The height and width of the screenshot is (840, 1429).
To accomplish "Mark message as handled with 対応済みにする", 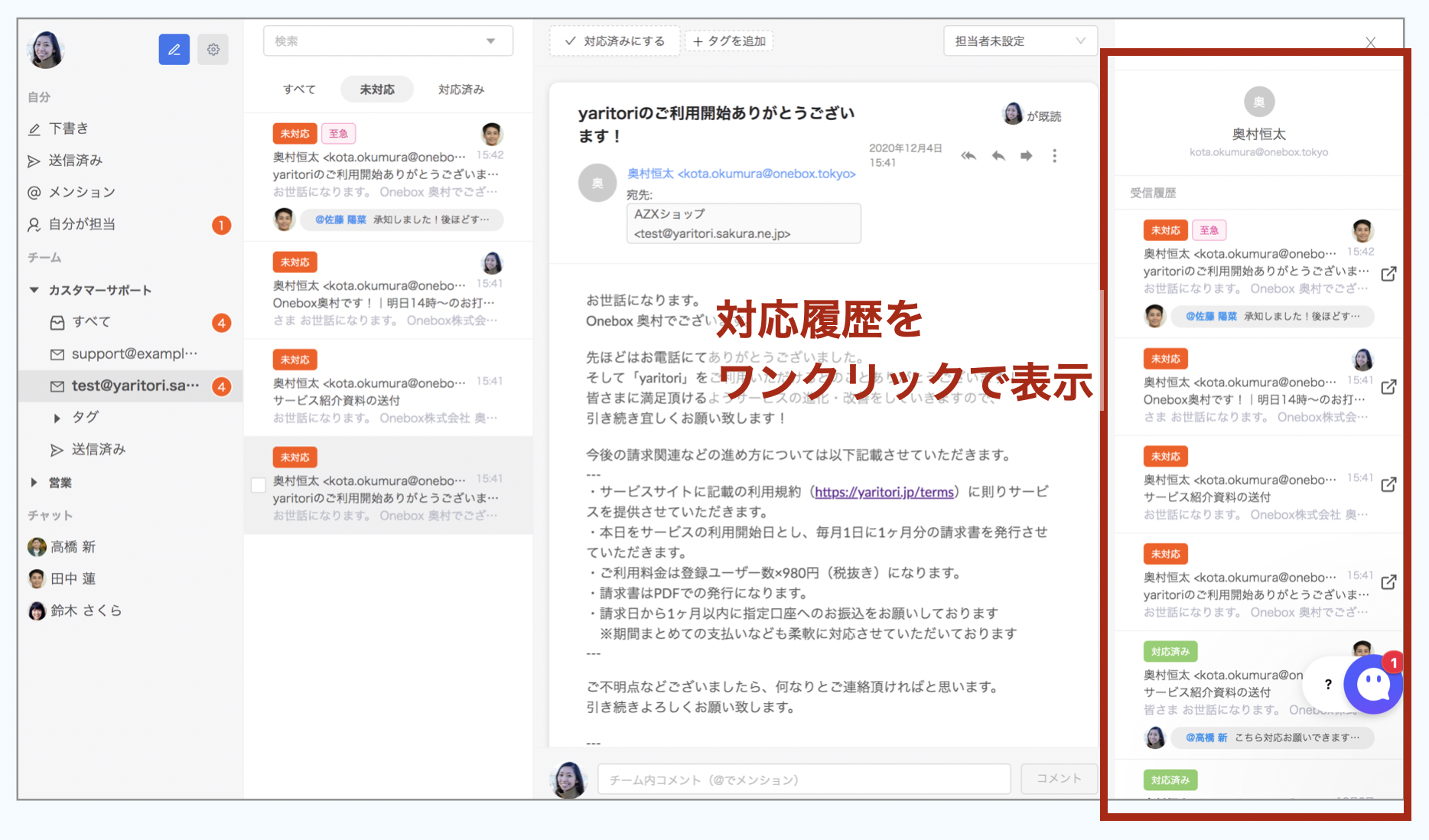I will pyautogui.click(x=615, y=41).
